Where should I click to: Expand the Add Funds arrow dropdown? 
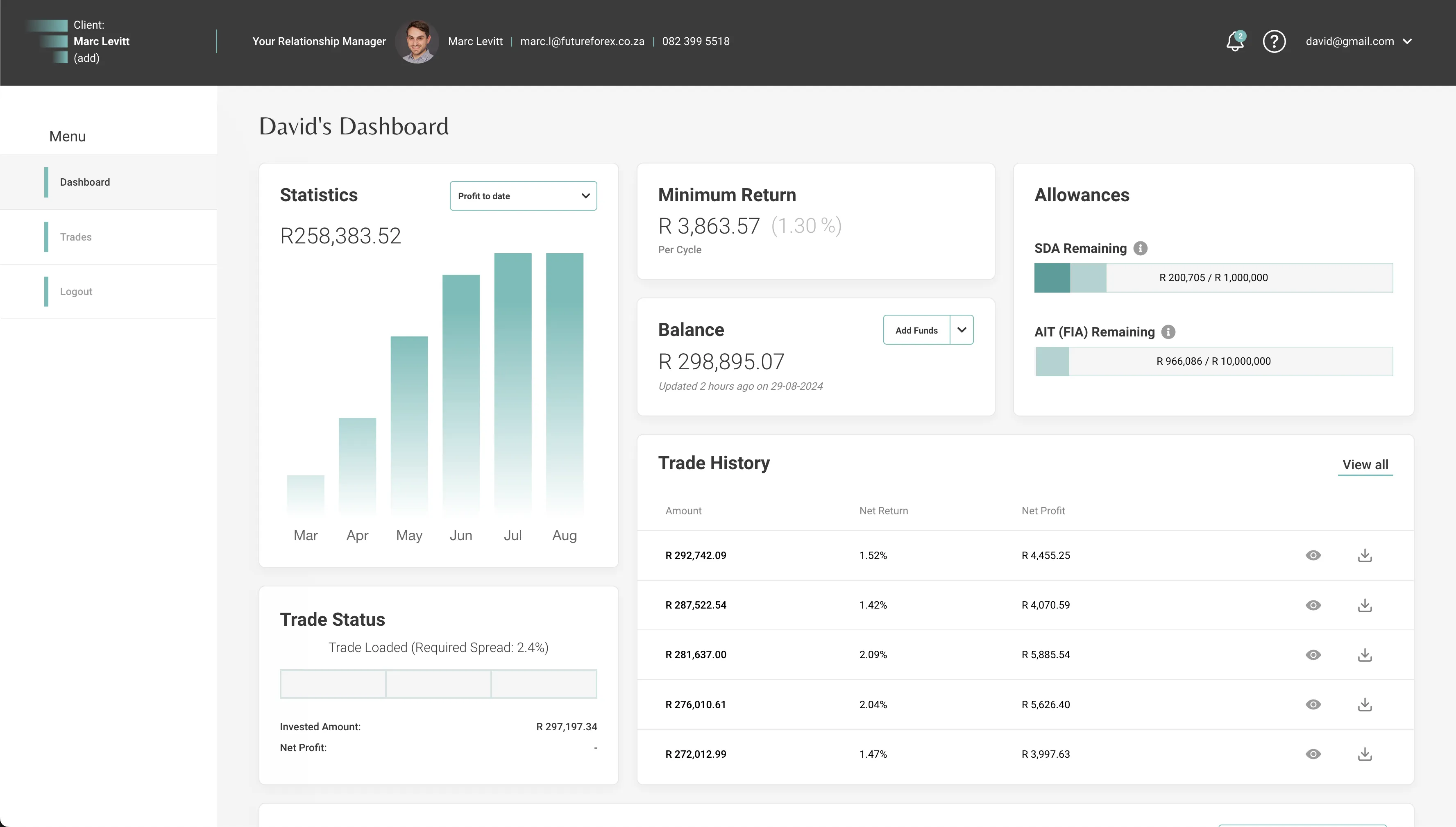(962, 330)
